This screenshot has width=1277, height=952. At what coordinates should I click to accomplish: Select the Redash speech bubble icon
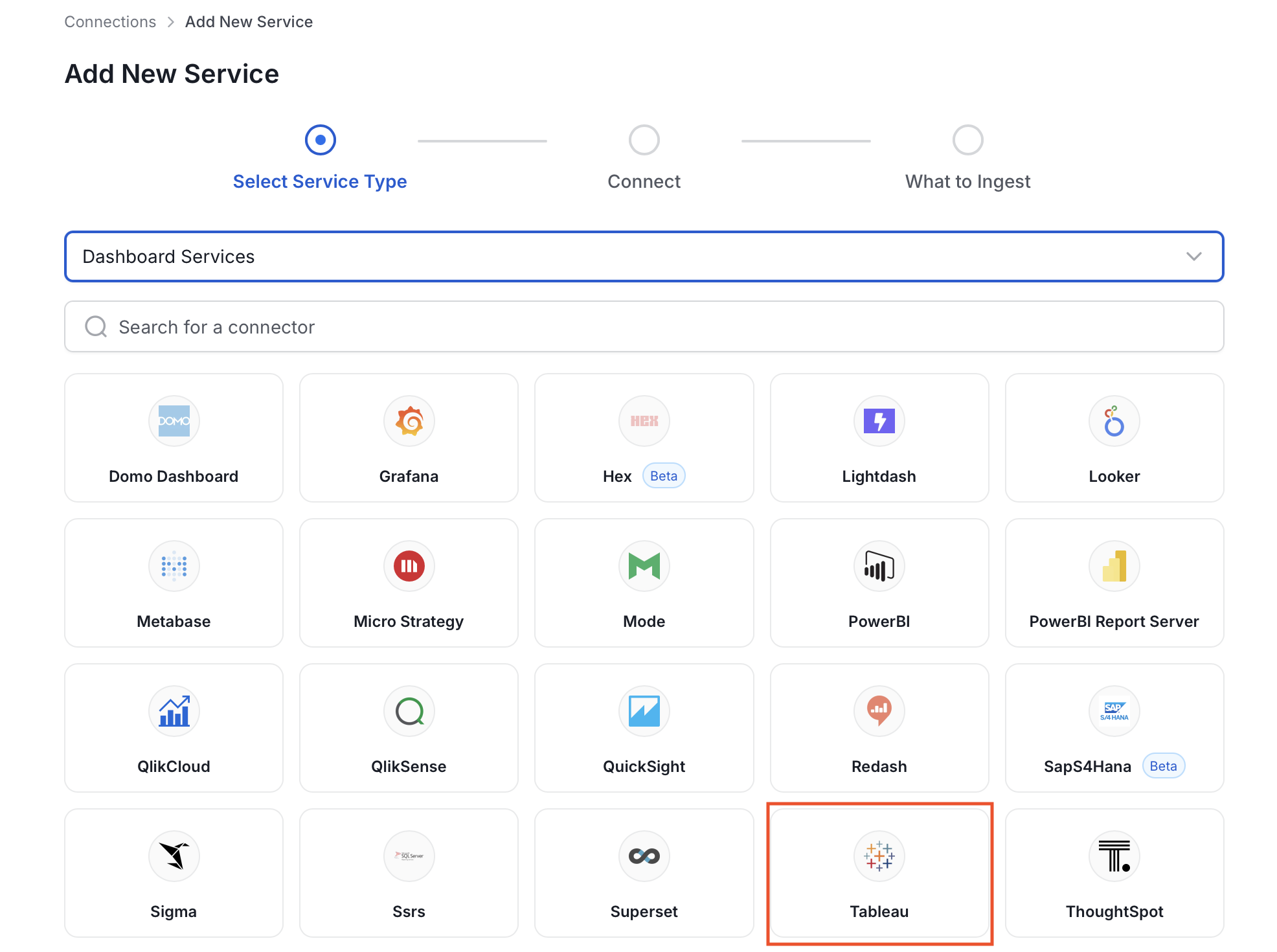coord(879,711)
